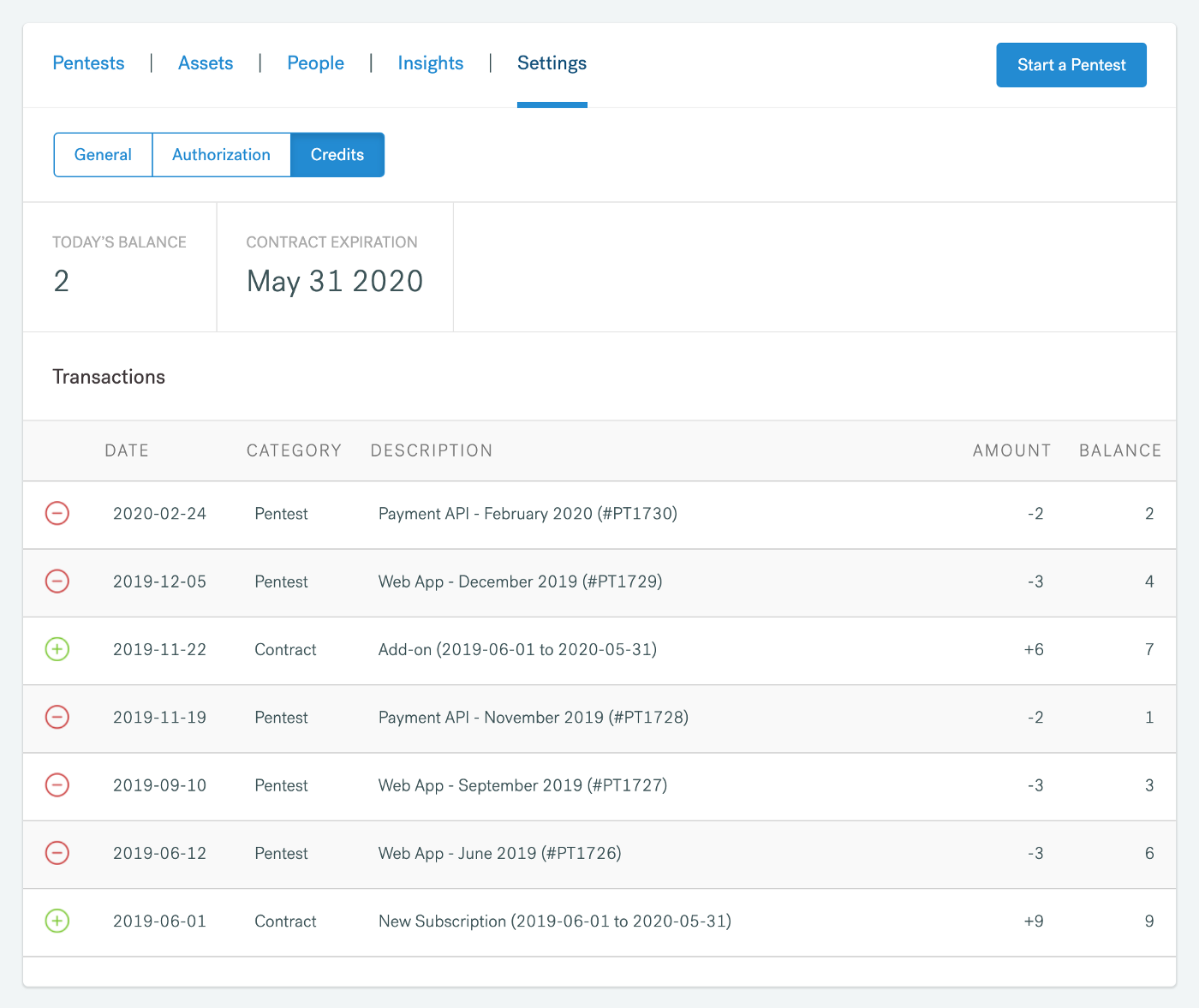1199x1008 pixels.
Task: Go to the Assets tab
Action: click(x=206, y=63)
